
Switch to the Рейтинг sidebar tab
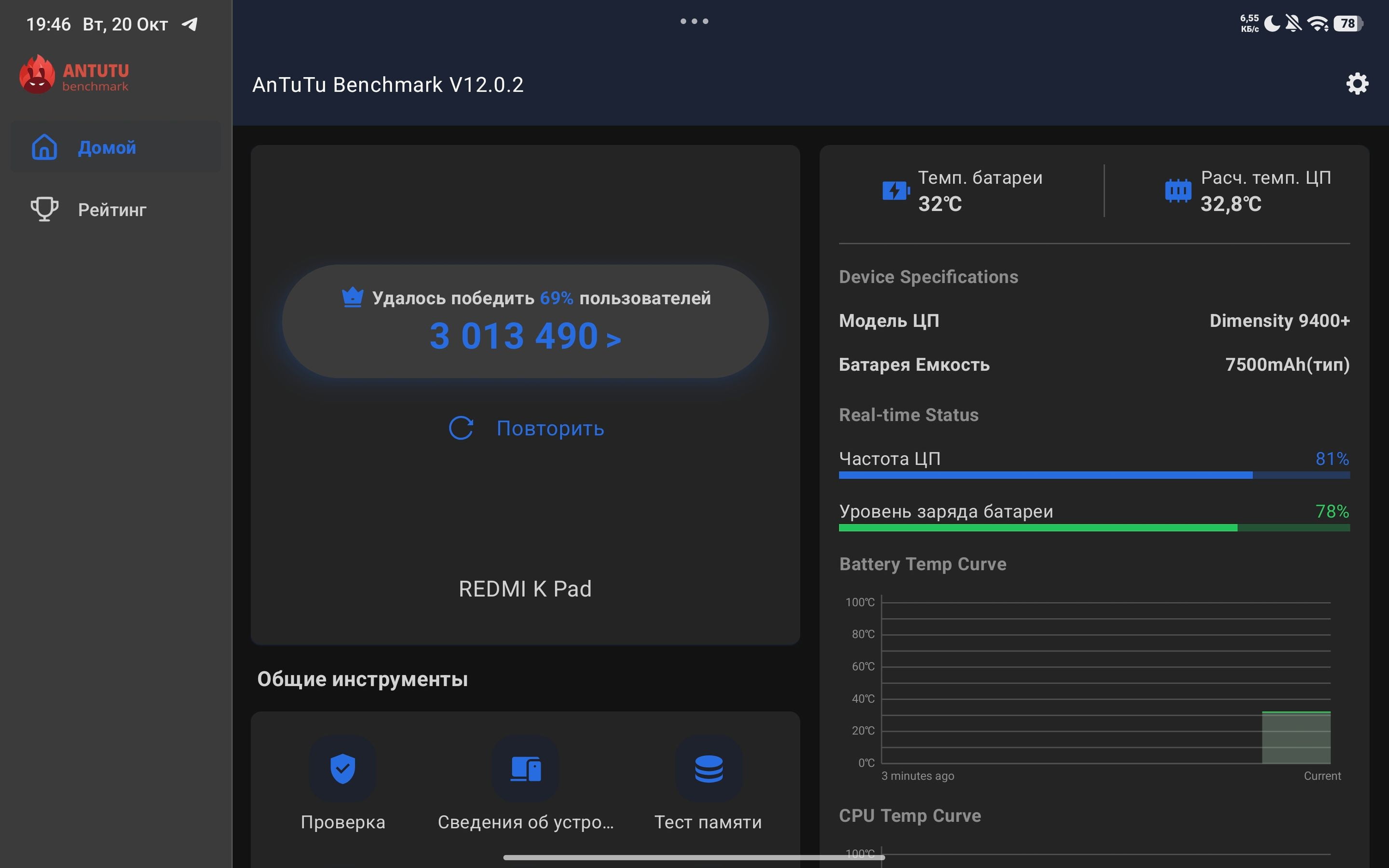pos(115,209)
